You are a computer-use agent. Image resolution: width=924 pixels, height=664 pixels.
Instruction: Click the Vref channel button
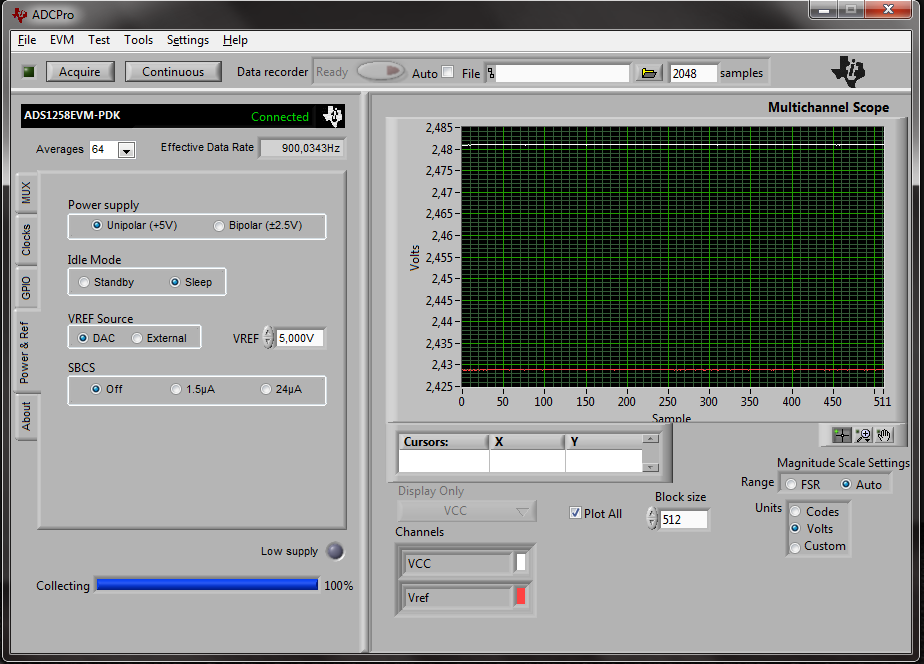457,597
